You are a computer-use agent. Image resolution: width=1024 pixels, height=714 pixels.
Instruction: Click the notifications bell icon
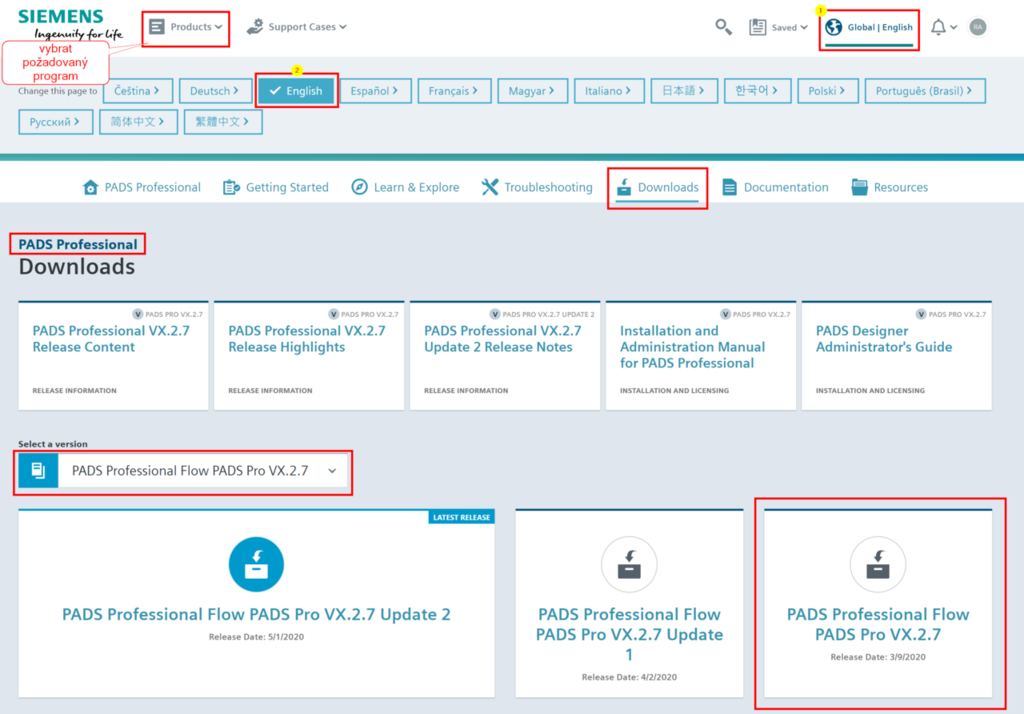[938, 27]
